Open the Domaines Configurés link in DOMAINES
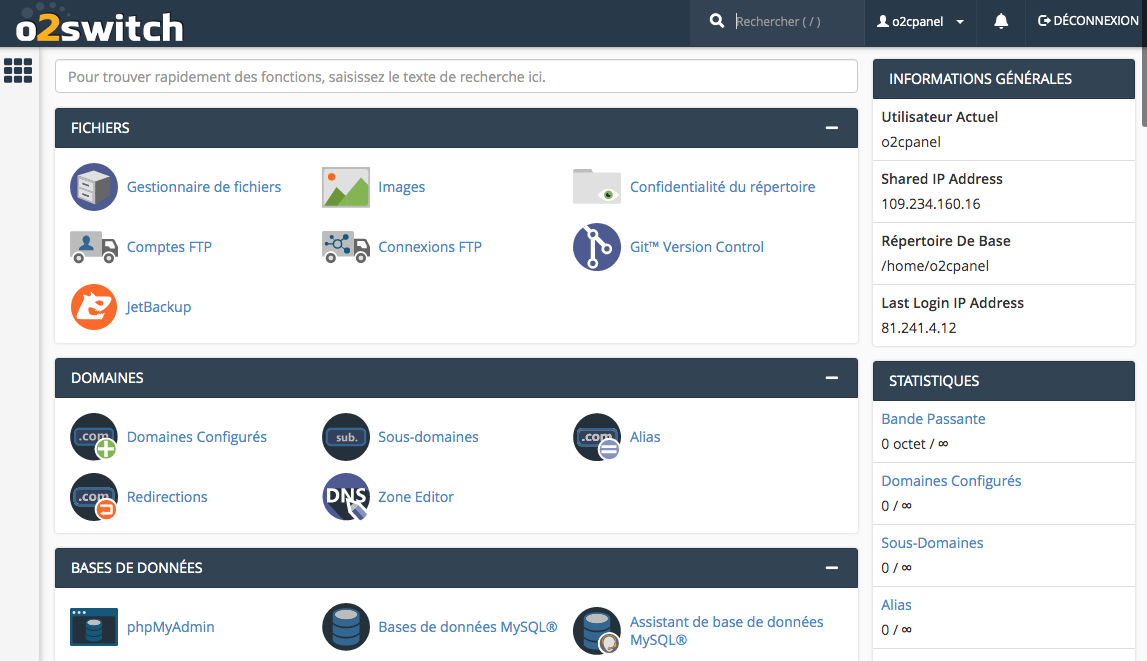Viewport: 1147px width, 661px height. 197,437
